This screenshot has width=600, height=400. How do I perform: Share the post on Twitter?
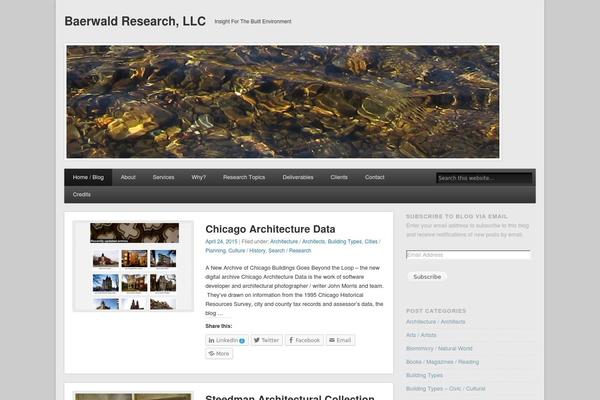click(x=267, y=340)
